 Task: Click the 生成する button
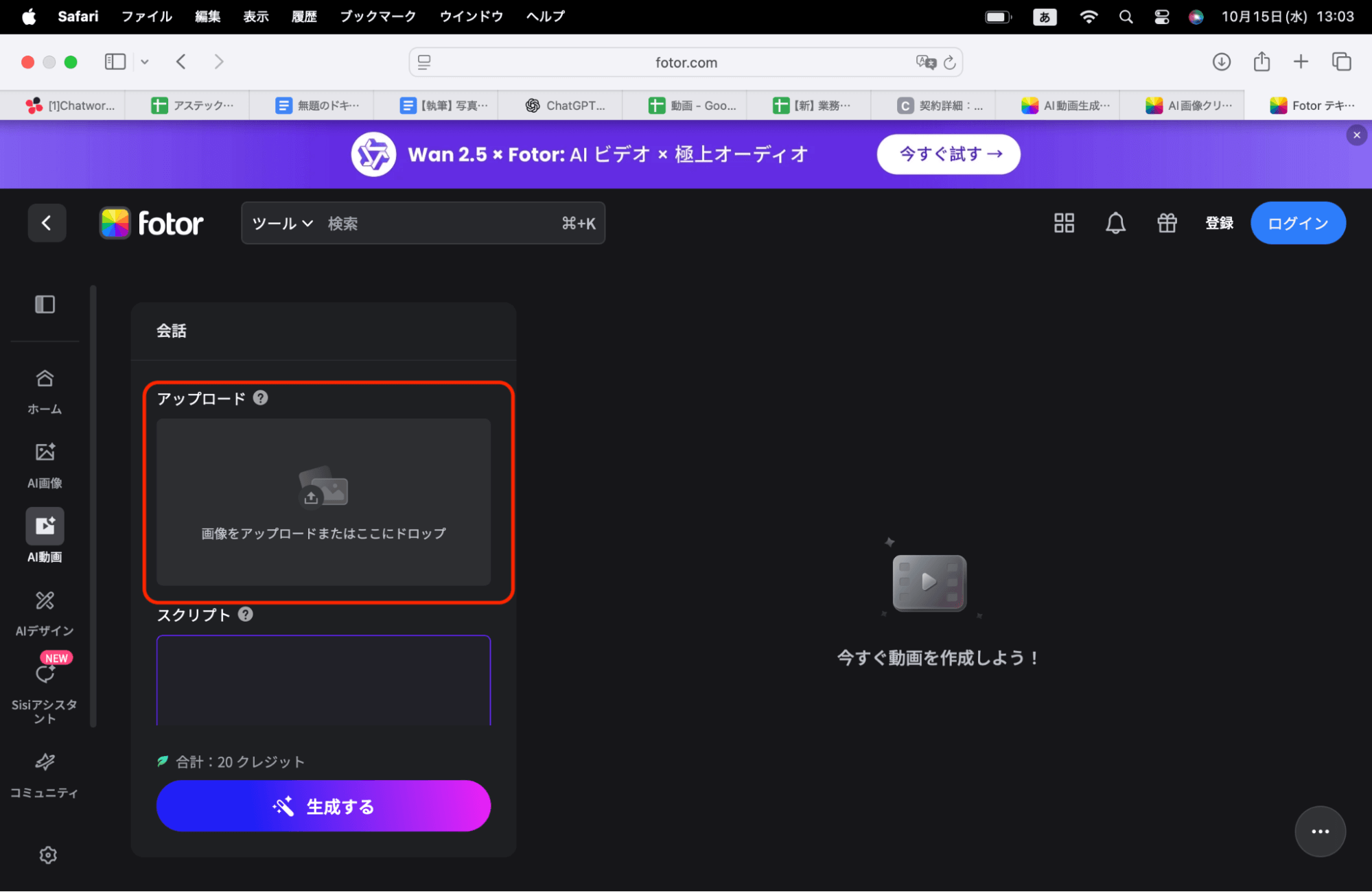(x=323, y=806)
